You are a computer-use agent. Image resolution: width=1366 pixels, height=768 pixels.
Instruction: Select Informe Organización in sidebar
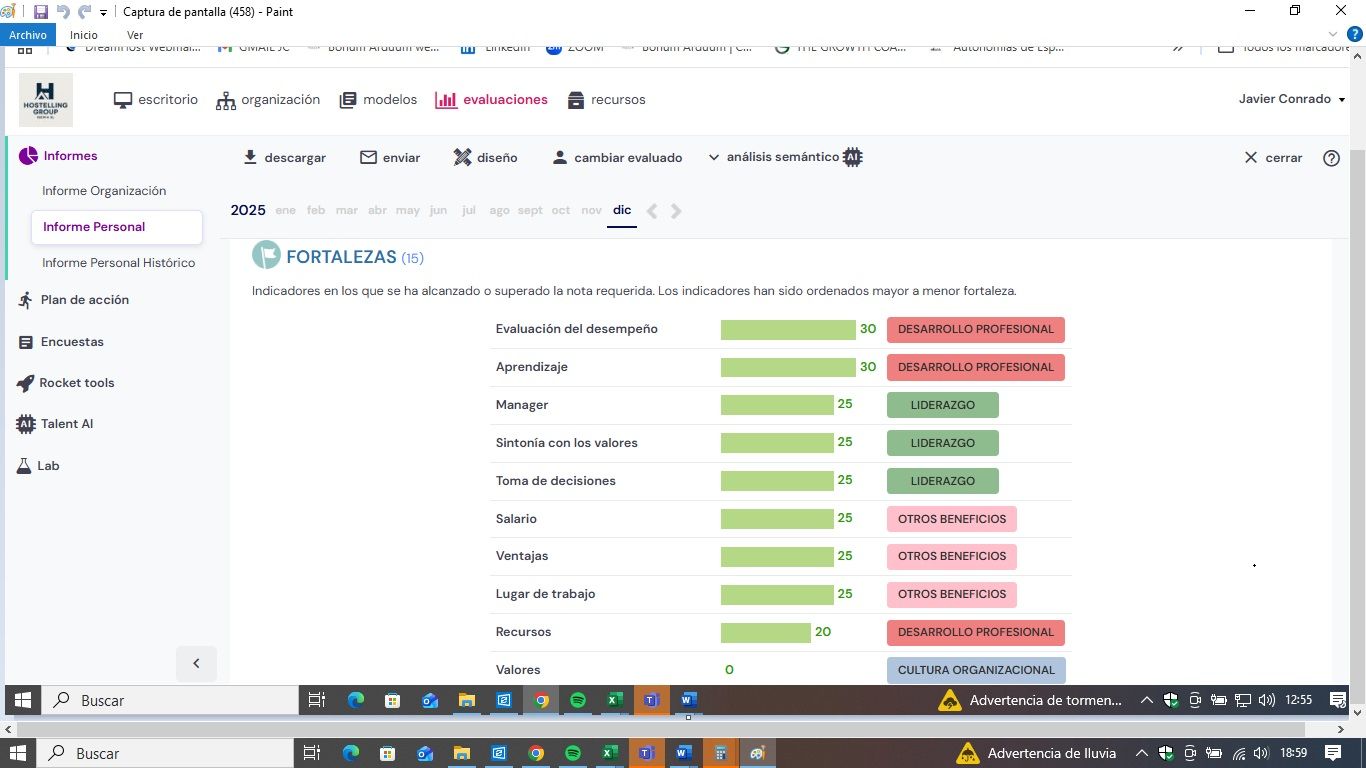pyautogui.click(x=104, y=191)
